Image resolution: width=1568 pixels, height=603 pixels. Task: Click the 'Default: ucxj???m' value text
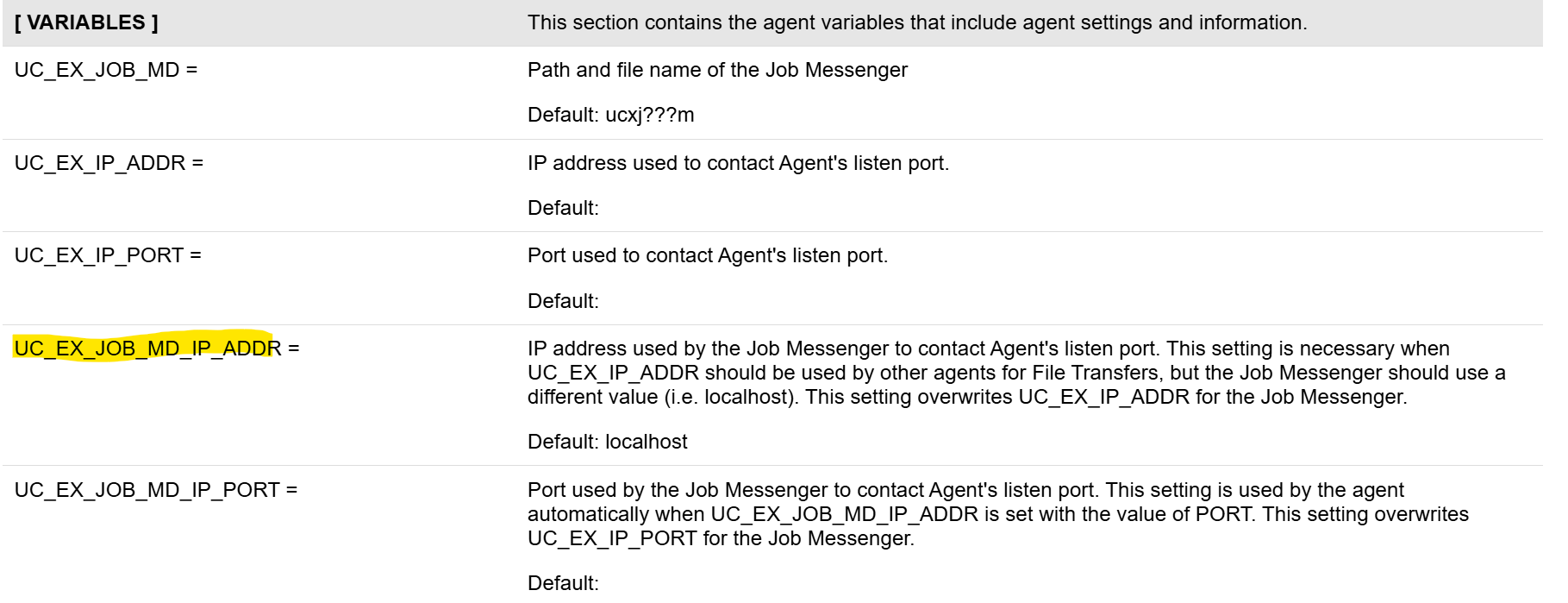coord(610,115)
